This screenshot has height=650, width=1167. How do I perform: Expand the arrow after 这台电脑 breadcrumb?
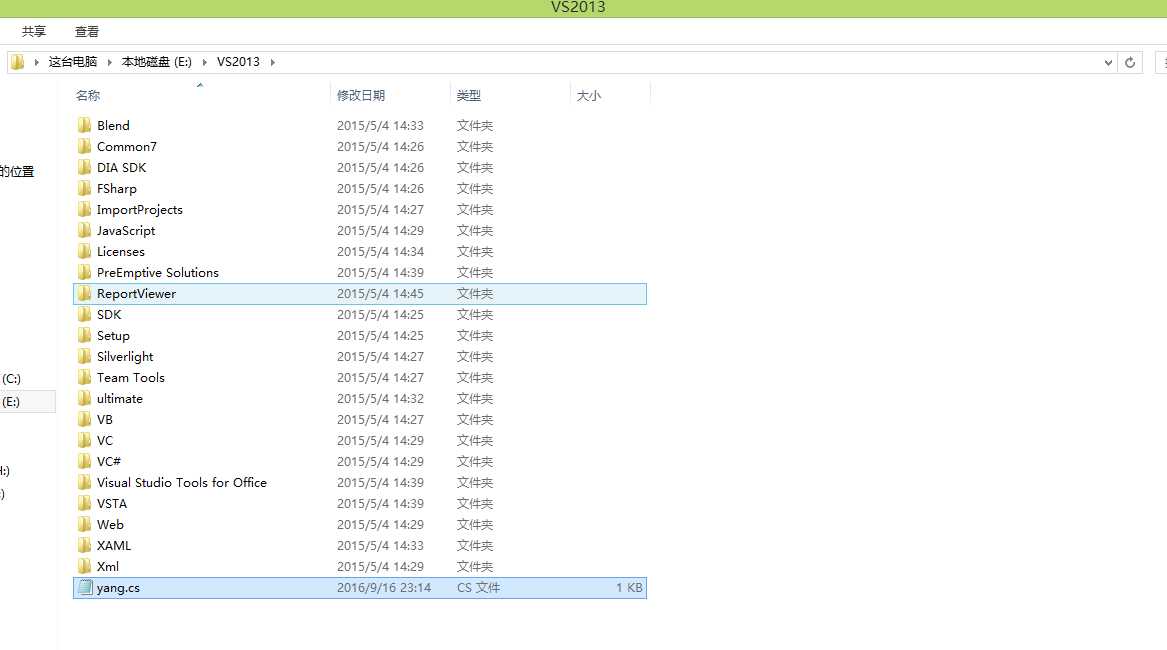109,62
